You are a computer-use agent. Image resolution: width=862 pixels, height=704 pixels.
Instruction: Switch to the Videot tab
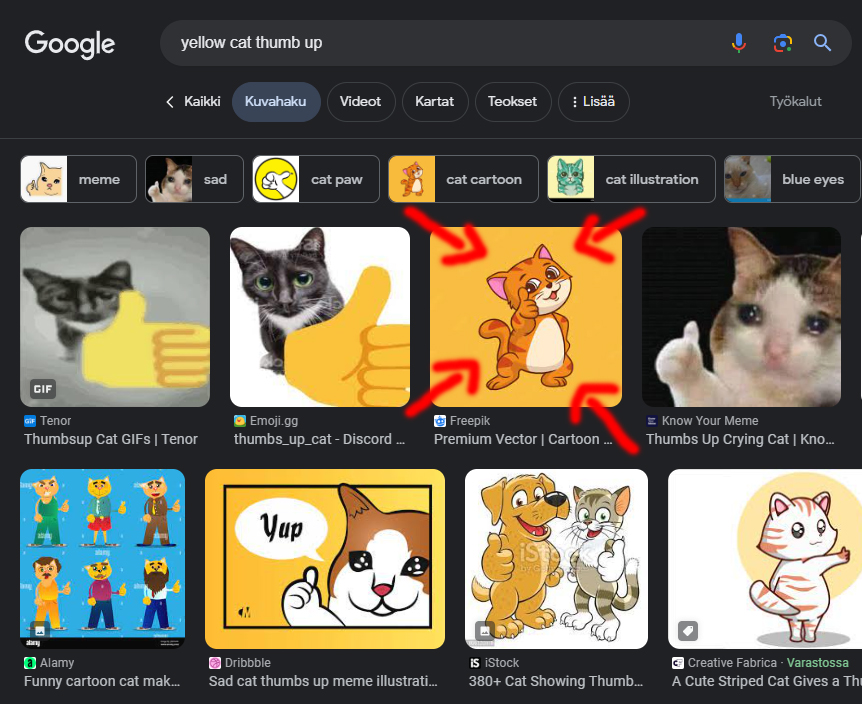pyautogui.click(x=360, y=102)
